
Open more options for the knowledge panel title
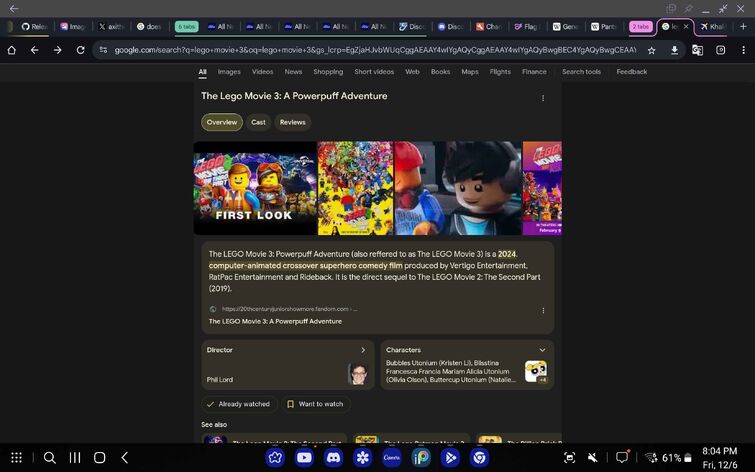click(543, 98)
